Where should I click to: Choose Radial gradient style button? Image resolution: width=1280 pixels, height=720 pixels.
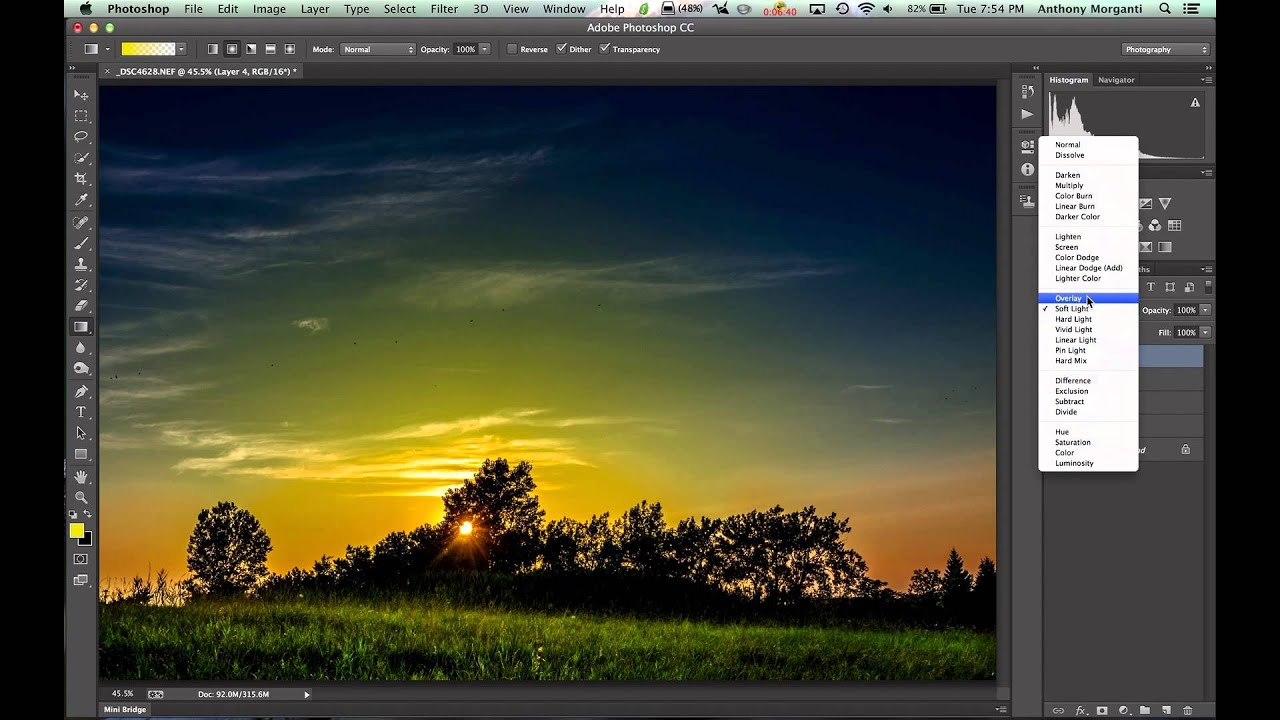pos(231,49)
